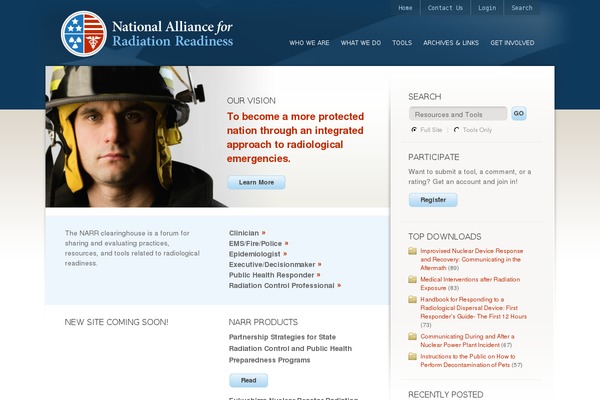Click the NARR clearinghouse description paragraph
This screenshot has width=600, height=400.
(x=132, y=248)
